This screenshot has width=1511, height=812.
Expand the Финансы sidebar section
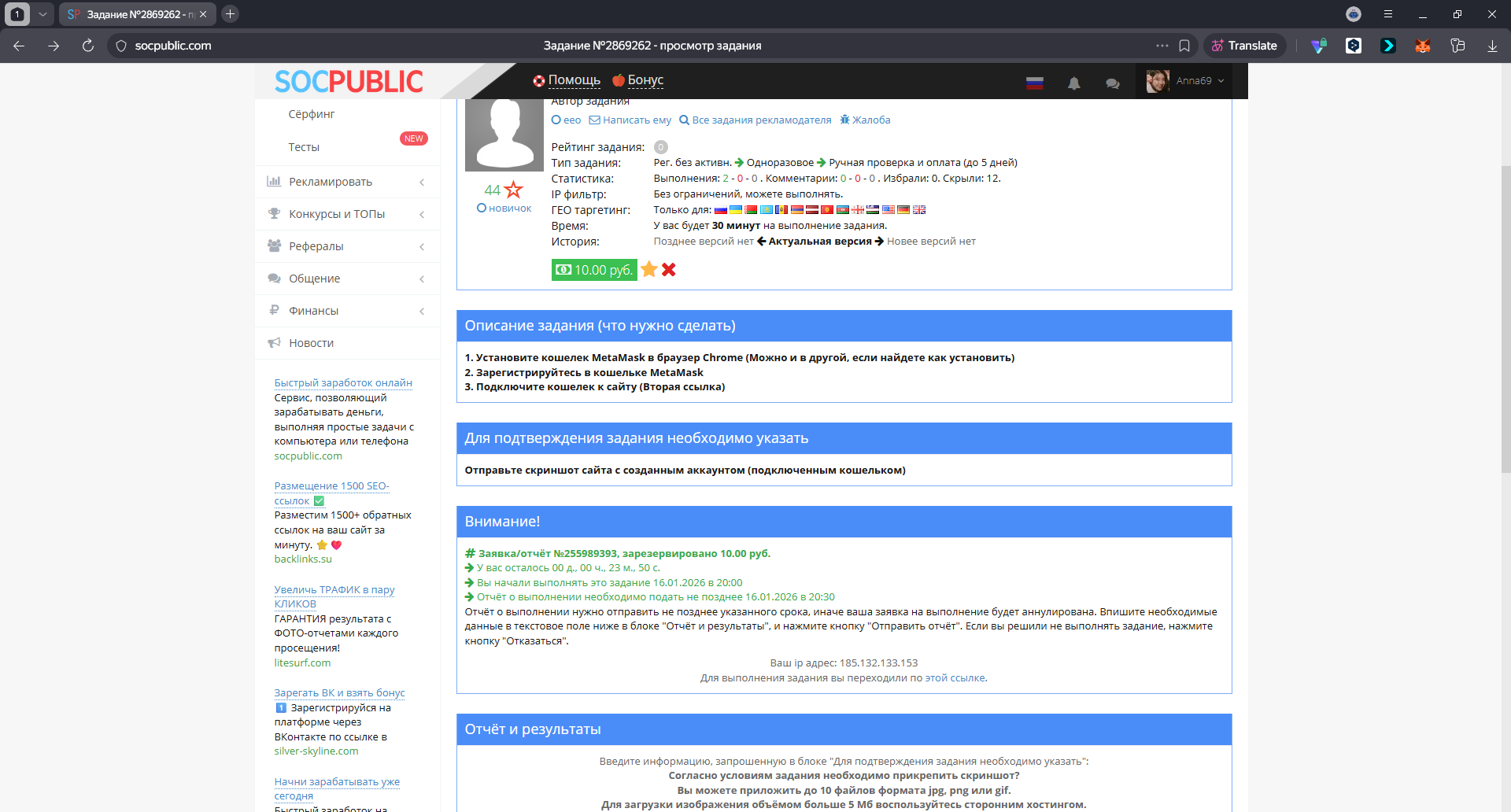[347, 311]
